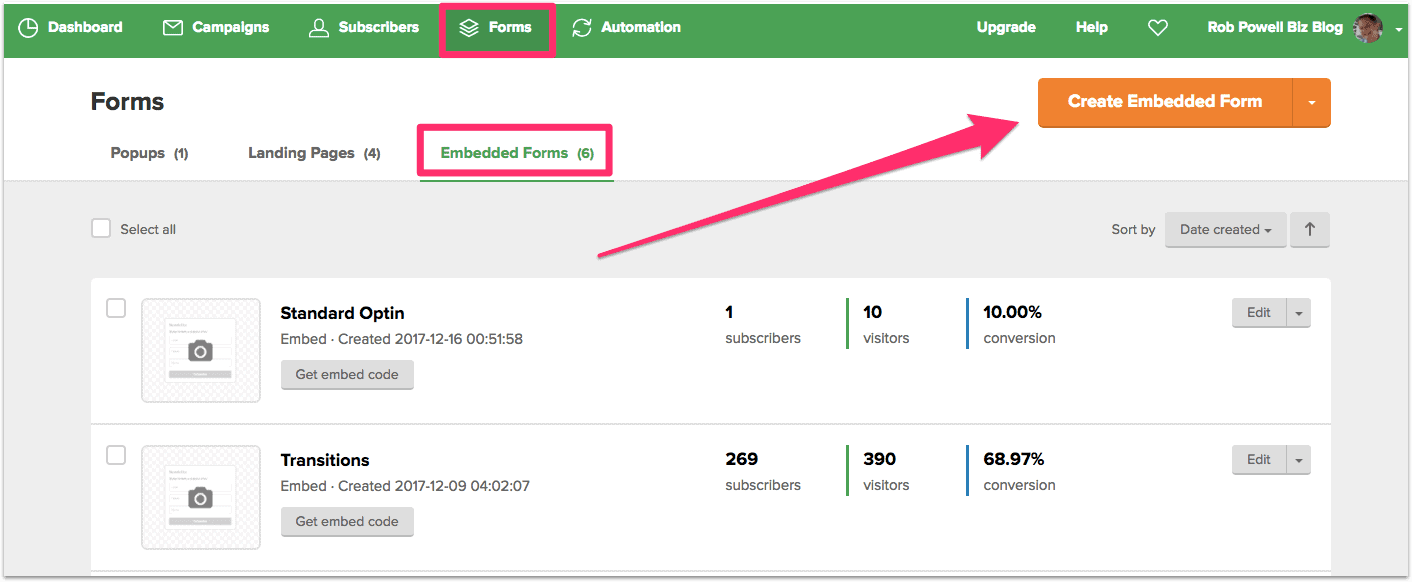Click the Rob Powell profile avatar
1412x582 pixels.
[x=1367, y=28]
